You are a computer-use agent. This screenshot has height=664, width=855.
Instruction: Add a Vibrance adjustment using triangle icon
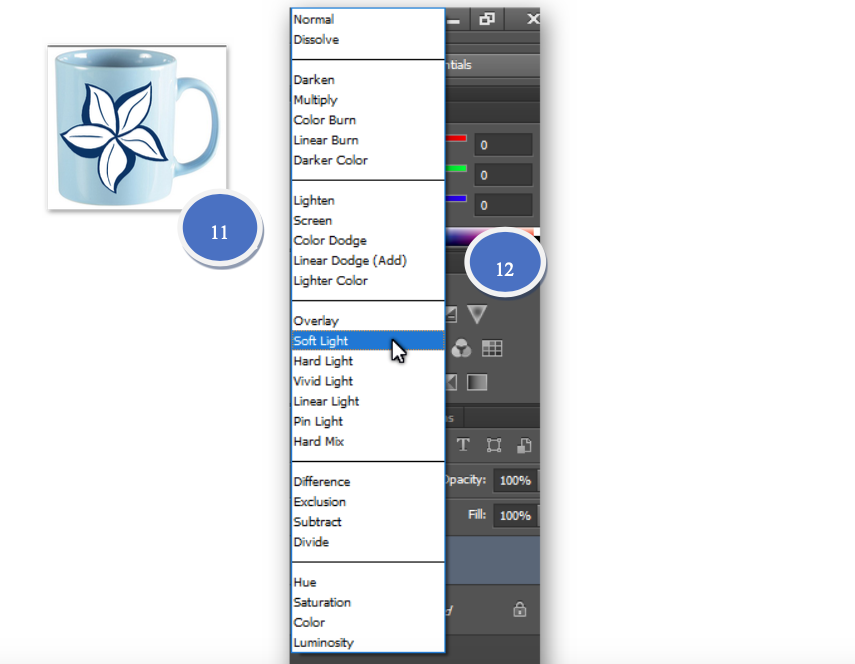tap(476, 315)
